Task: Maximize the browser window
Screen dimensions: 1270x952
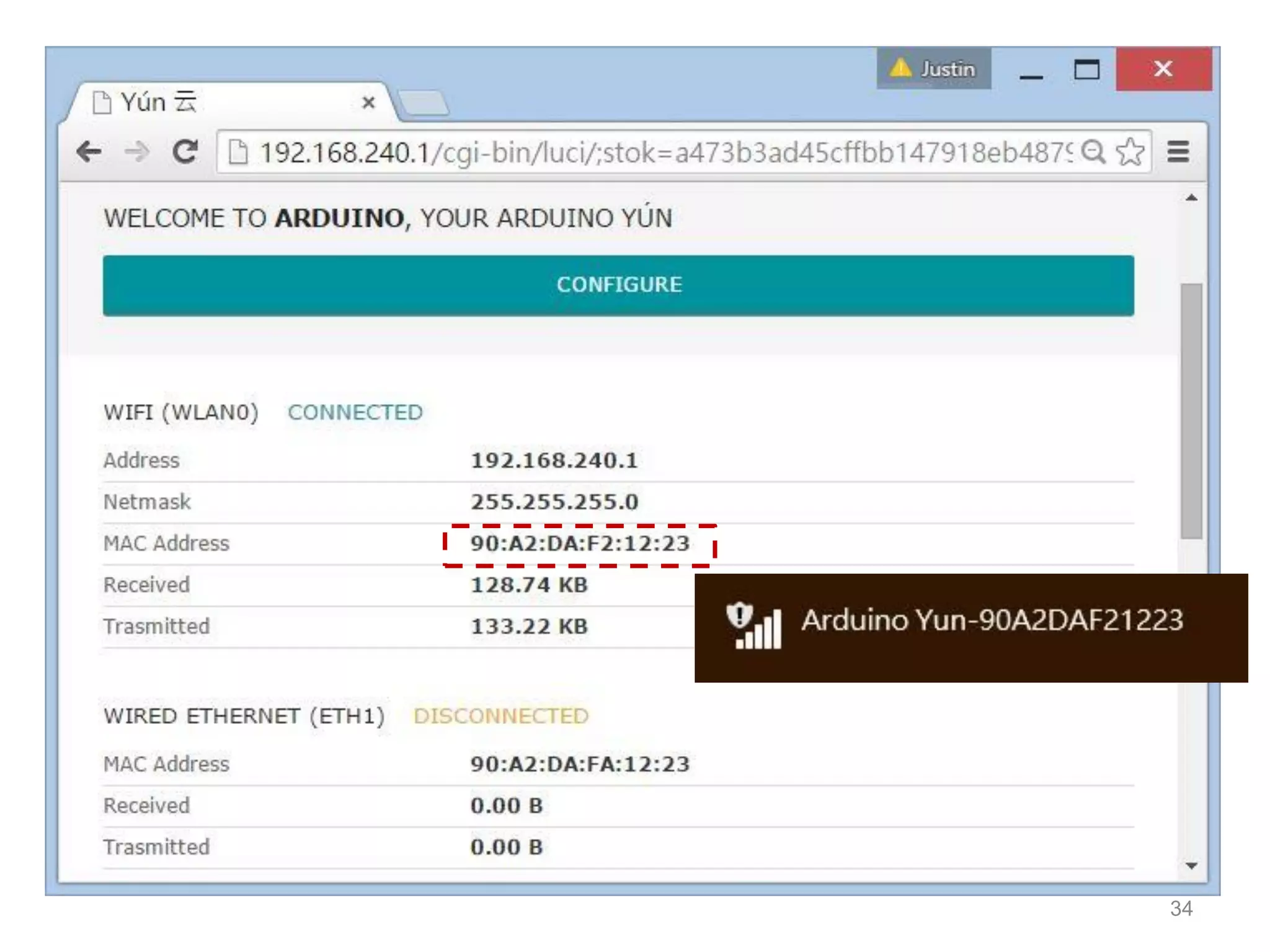Action: (1086, 69)
